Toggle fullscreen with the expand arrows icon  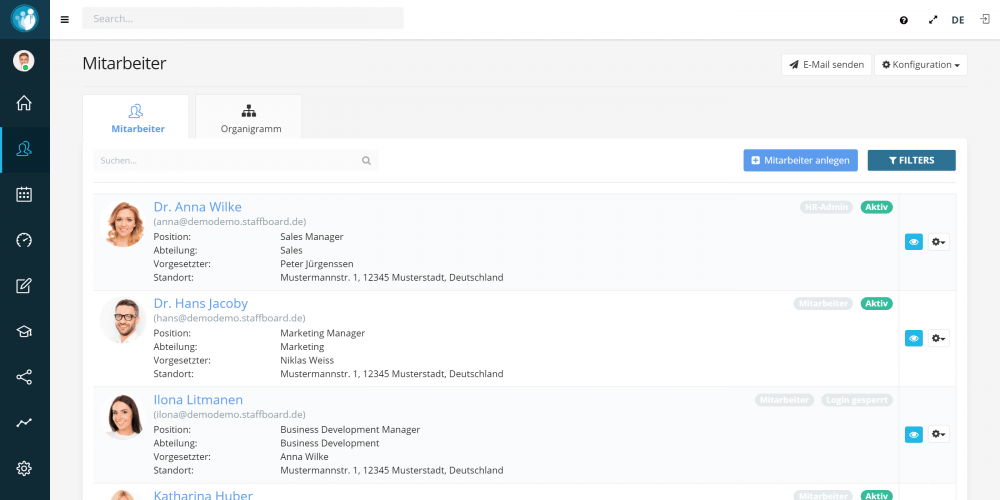(x=933, y=20)
